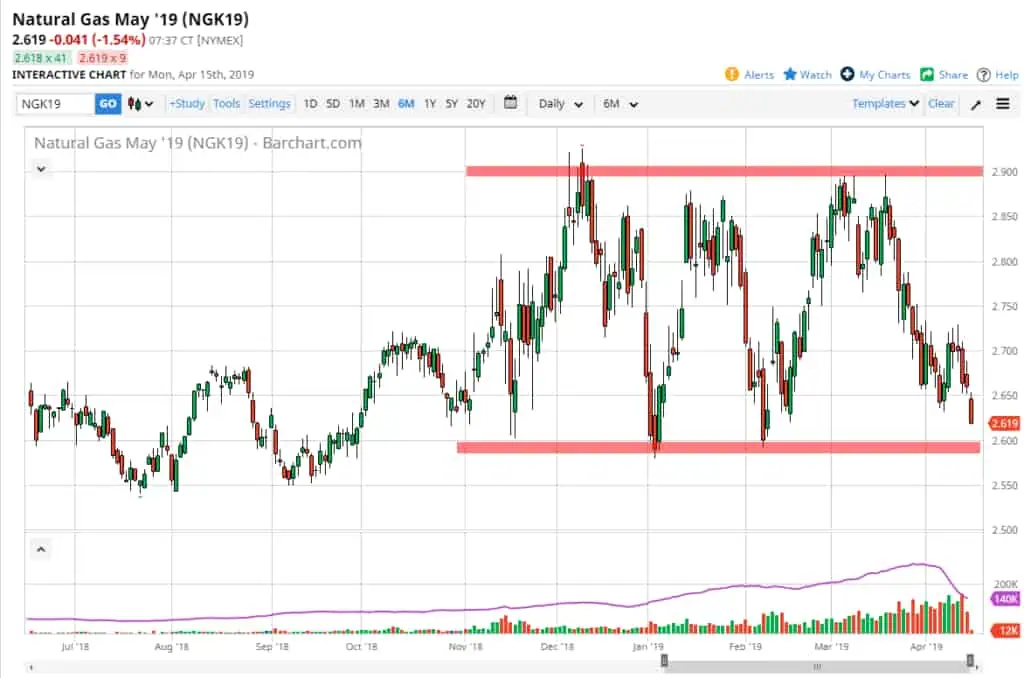Select the 3M range tab
The width and height of the screenshot is (1024, 678).
point(381,104)
